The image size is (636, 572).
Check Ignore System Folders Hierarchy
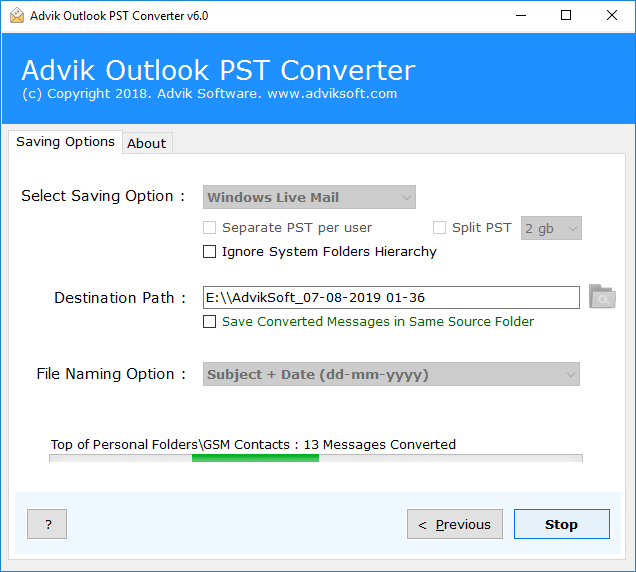(209, 252)
